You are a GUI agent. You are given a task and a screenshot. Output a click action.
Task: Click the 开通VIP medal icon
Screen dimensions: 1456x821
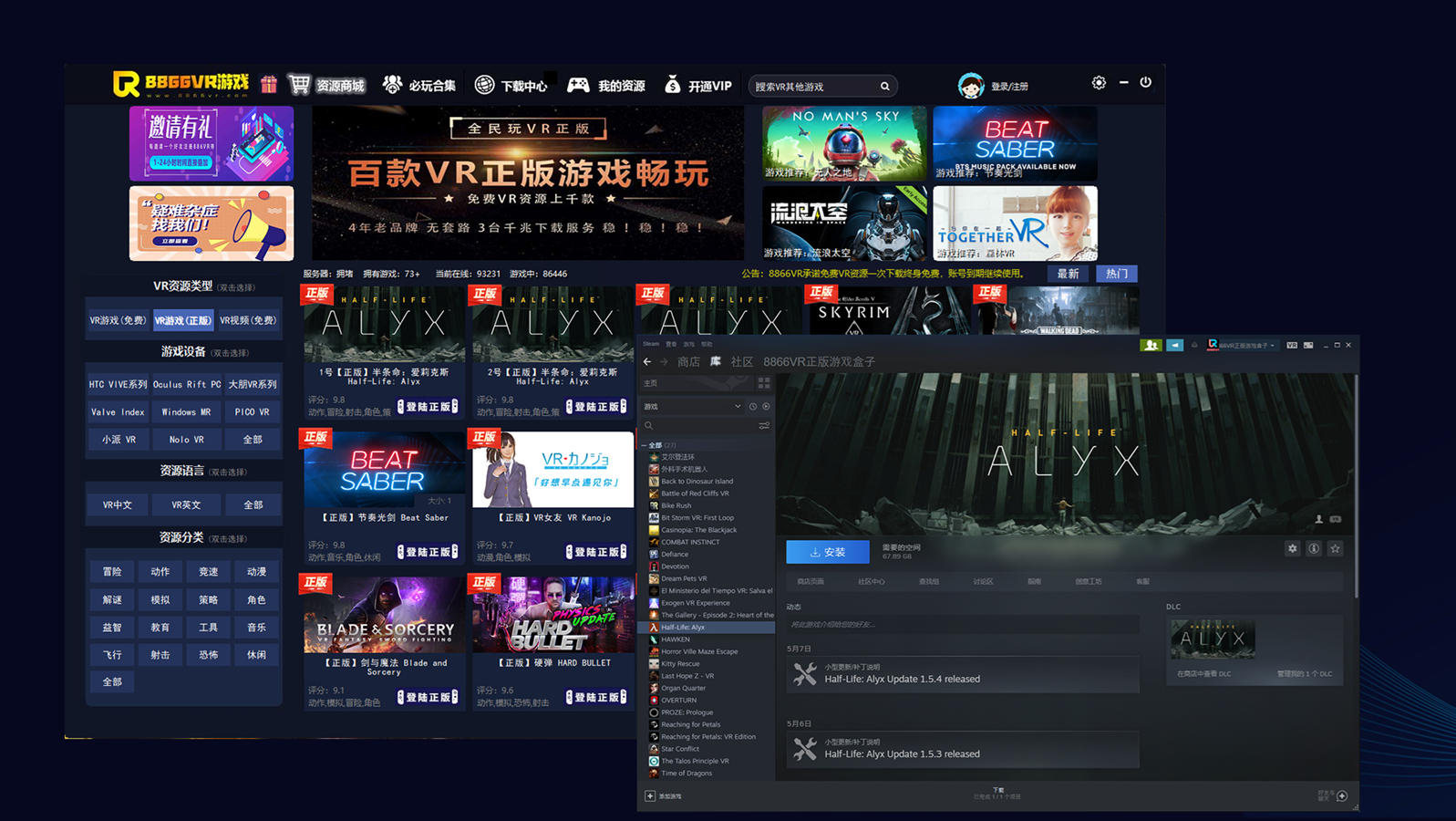point(672,84)
